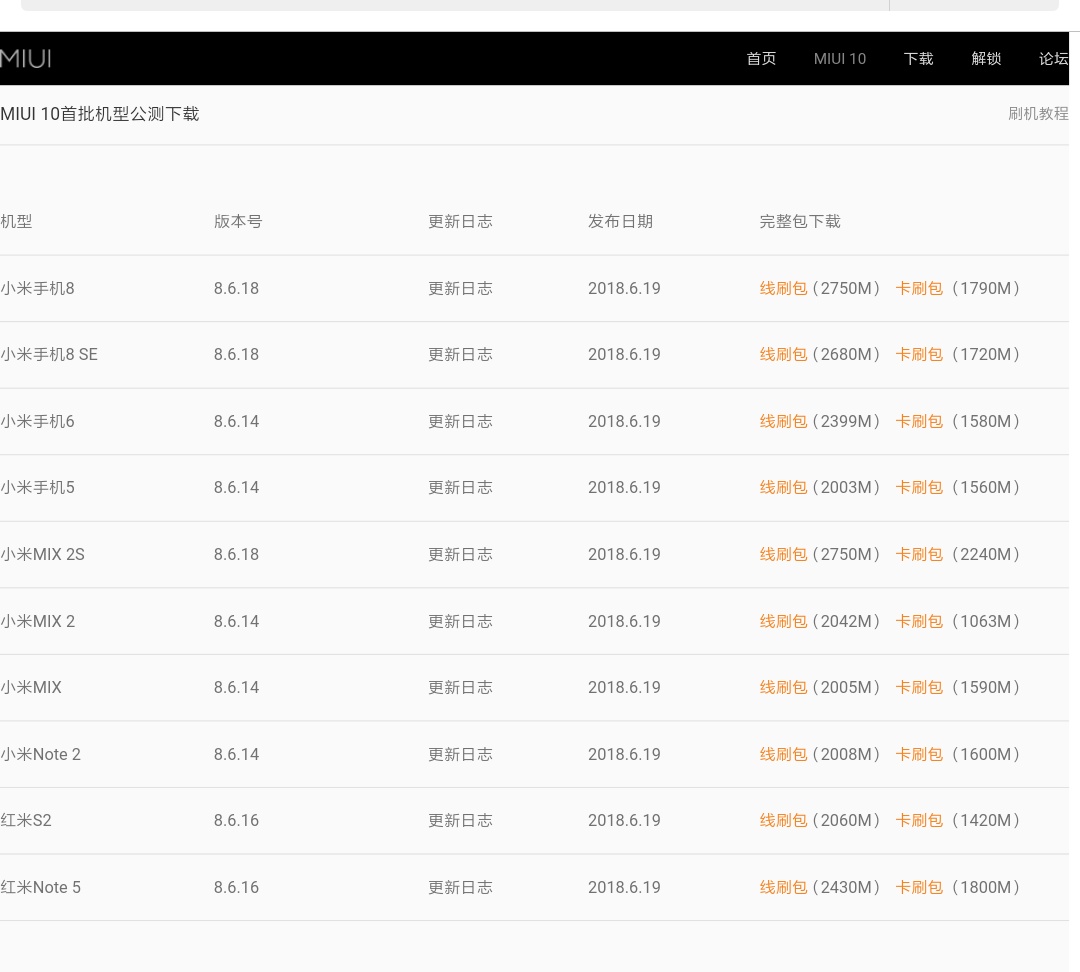Screen dimensions: 1080x972
Task: Download 卡刷包 (1590M) for 小米MIX
Action: [919, 687]
